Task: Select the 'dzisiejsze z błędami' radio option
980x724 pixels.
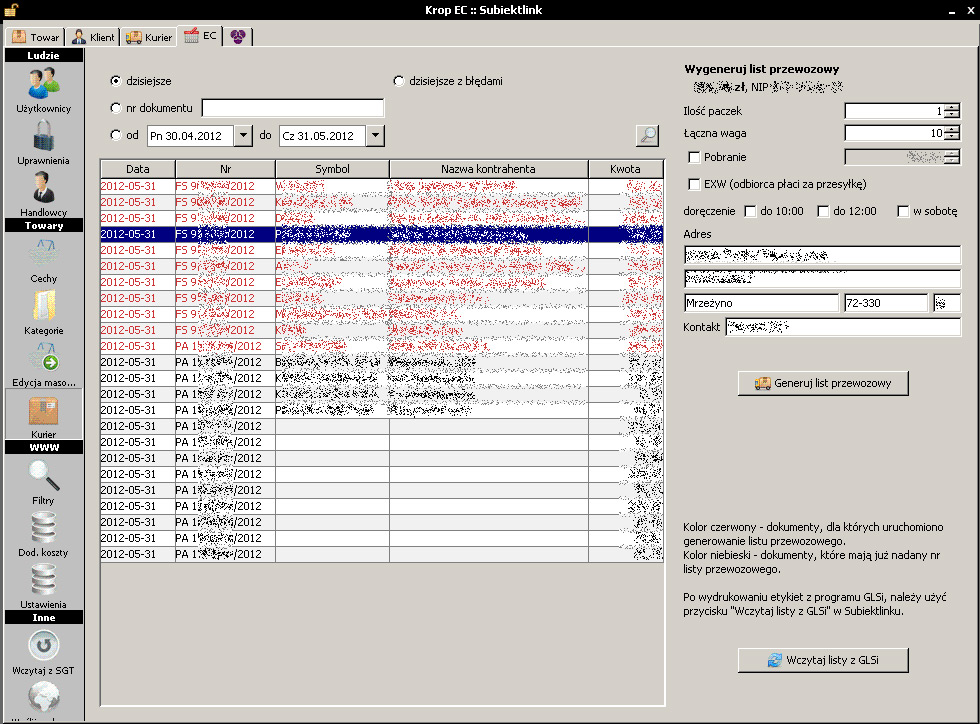Action: point(399,81)
